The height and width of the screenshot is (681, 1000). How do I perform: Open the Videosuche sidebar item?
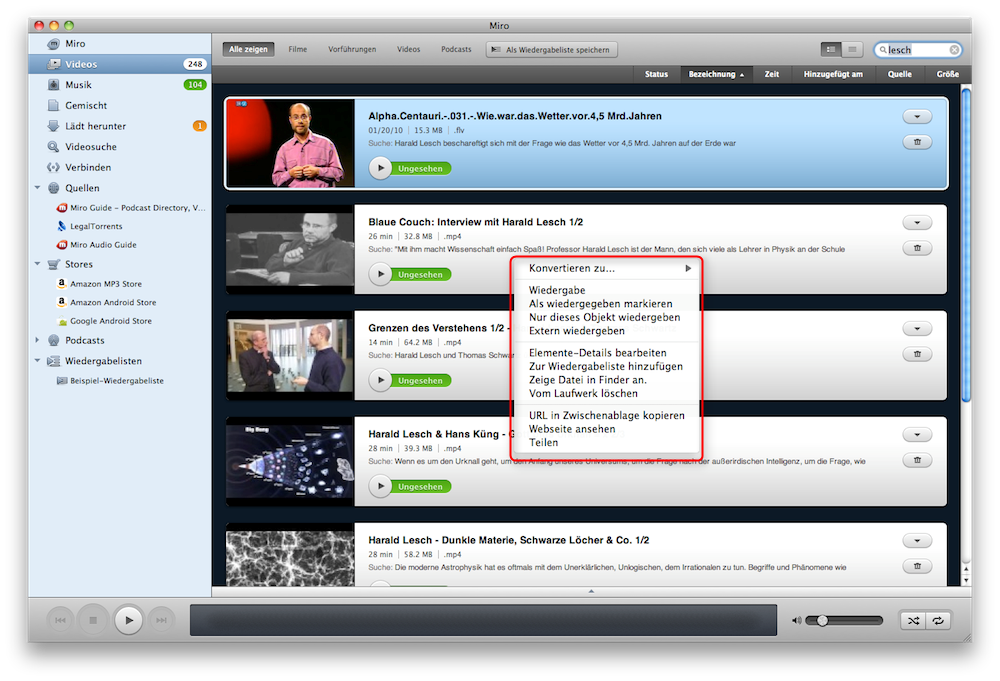[88, 147]
